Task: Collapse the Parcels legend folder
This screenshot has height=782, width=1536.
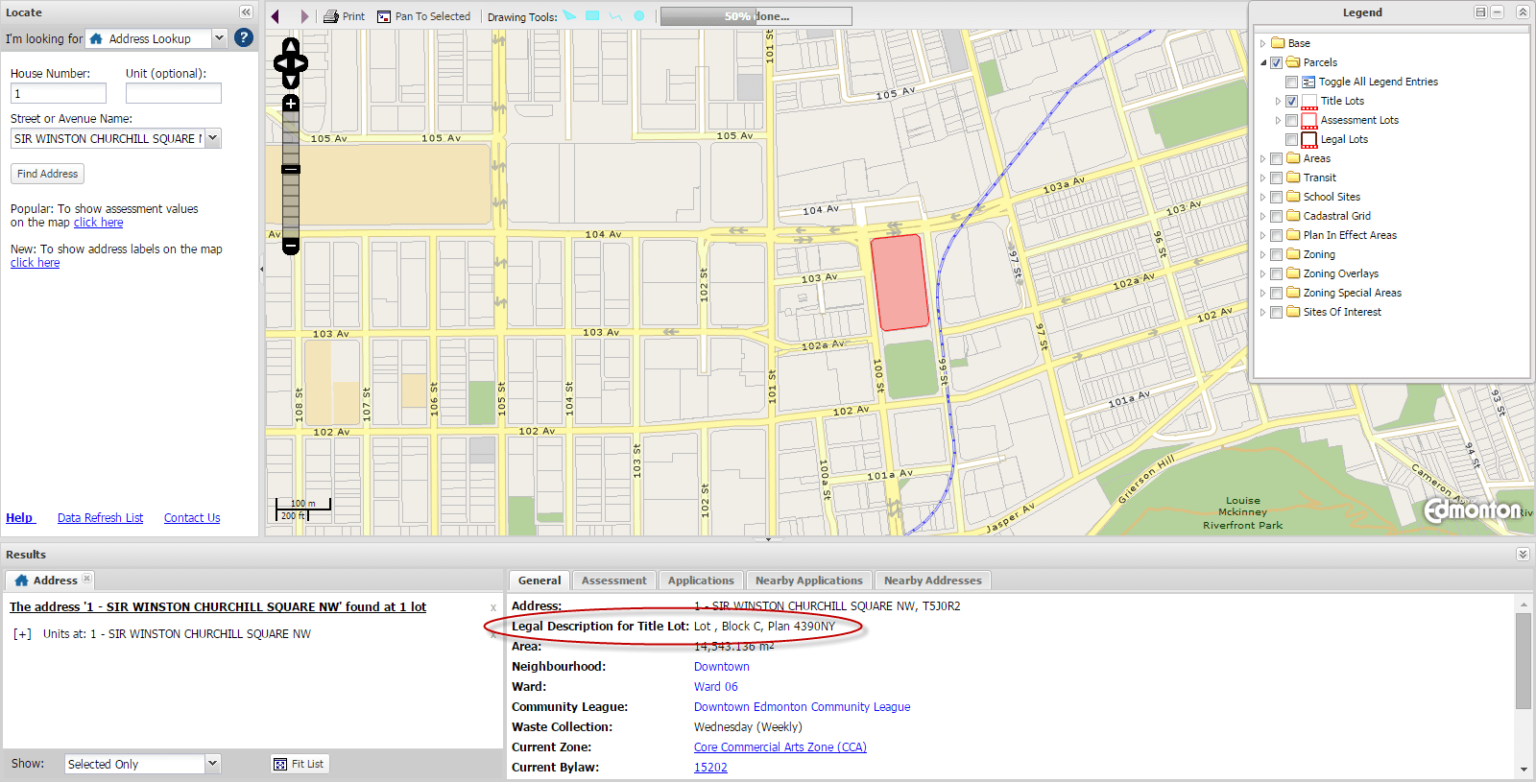Action: [1263, 62]
